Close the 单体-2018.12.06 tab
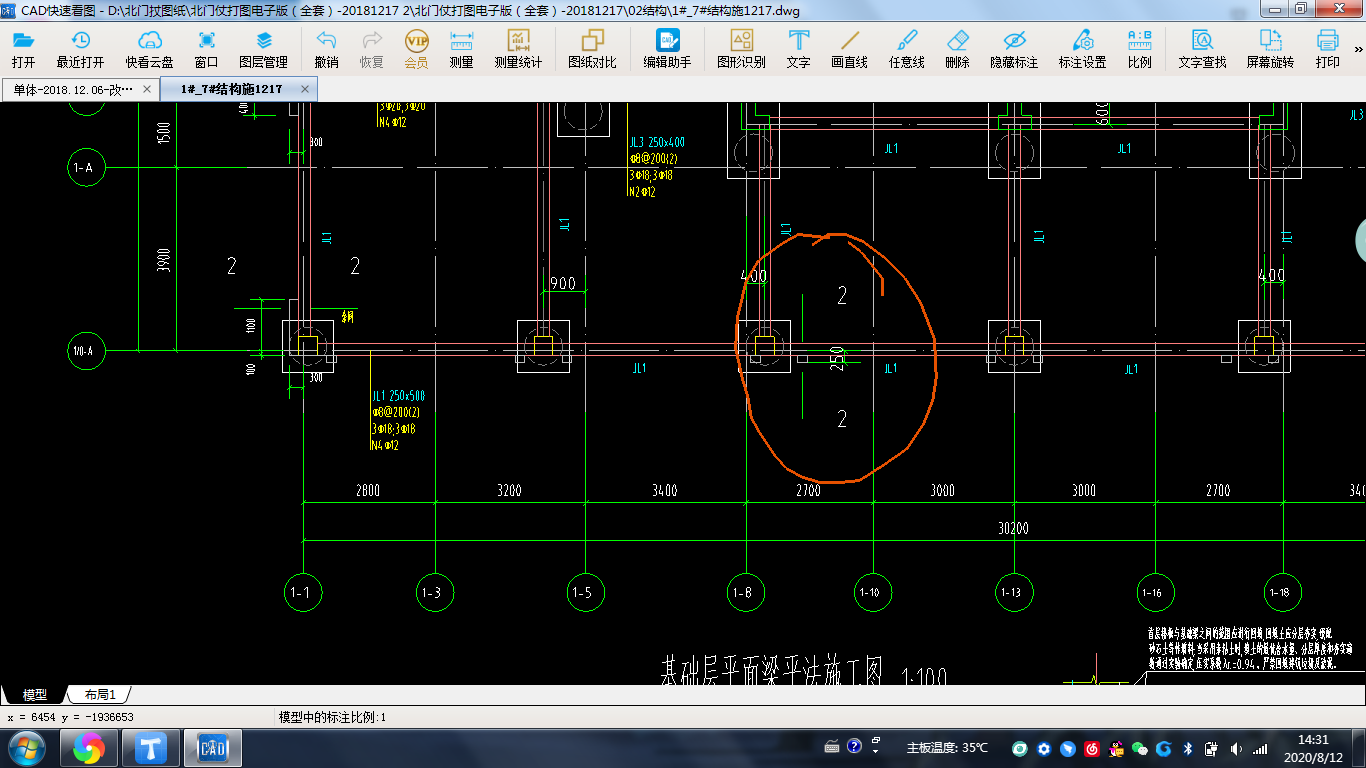The image size is (1366, 768). click(x=147, y=89)
